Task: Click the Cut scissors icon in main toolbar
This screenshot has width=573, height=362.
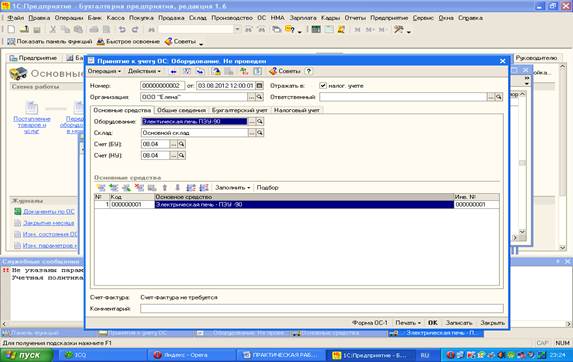Action: (x=53, y=30)
